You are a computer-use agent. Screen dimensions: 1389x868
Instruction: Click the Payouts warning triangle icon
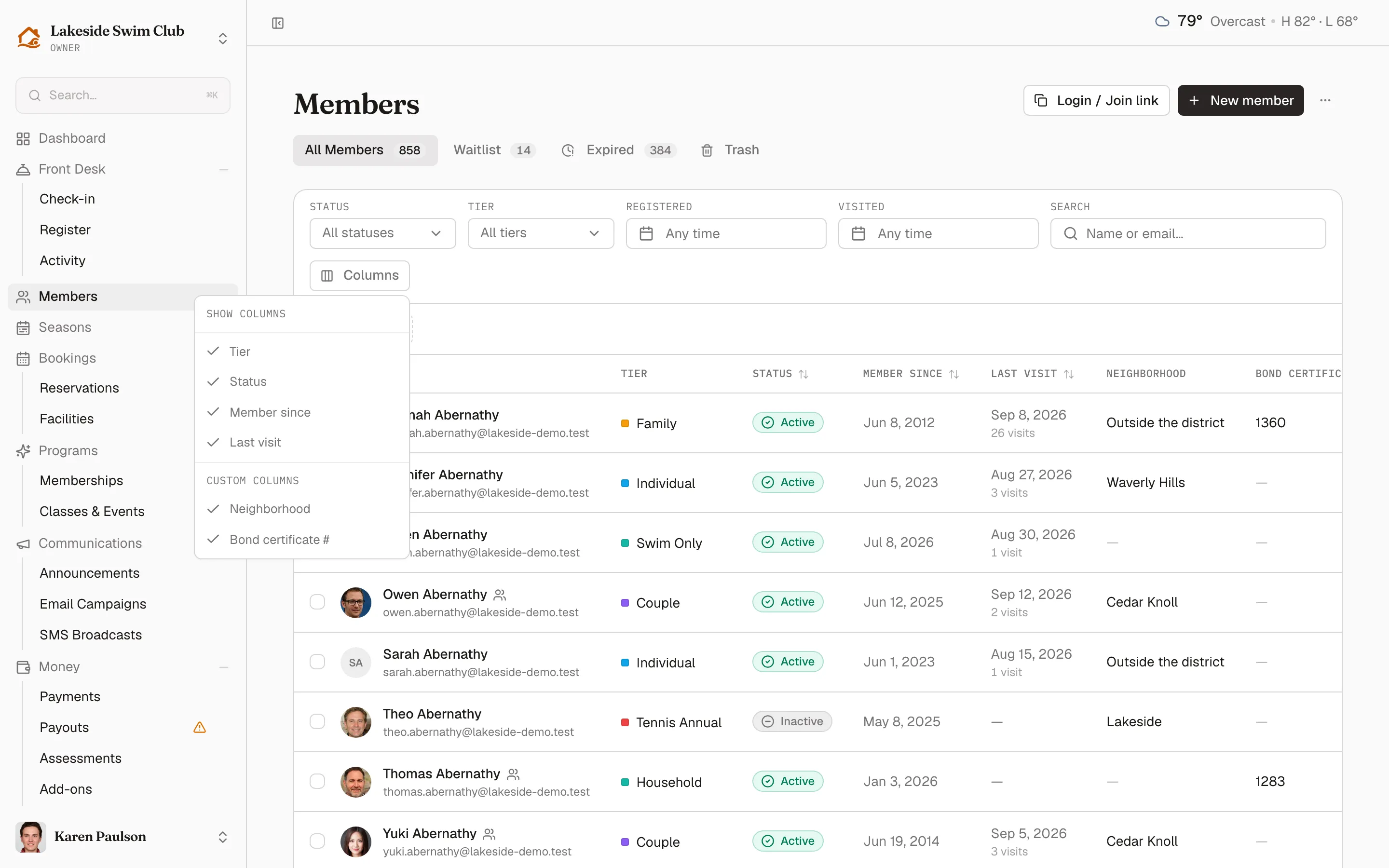click(x=200, y=727)
